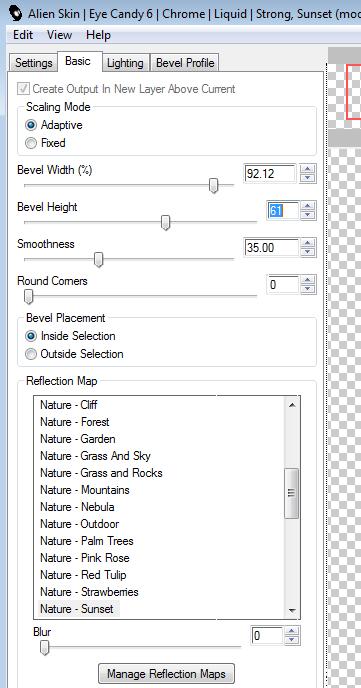Decrease Smoothness with down spinner arrow
This screenshot has height=688, width=361.
pos(308,252)
